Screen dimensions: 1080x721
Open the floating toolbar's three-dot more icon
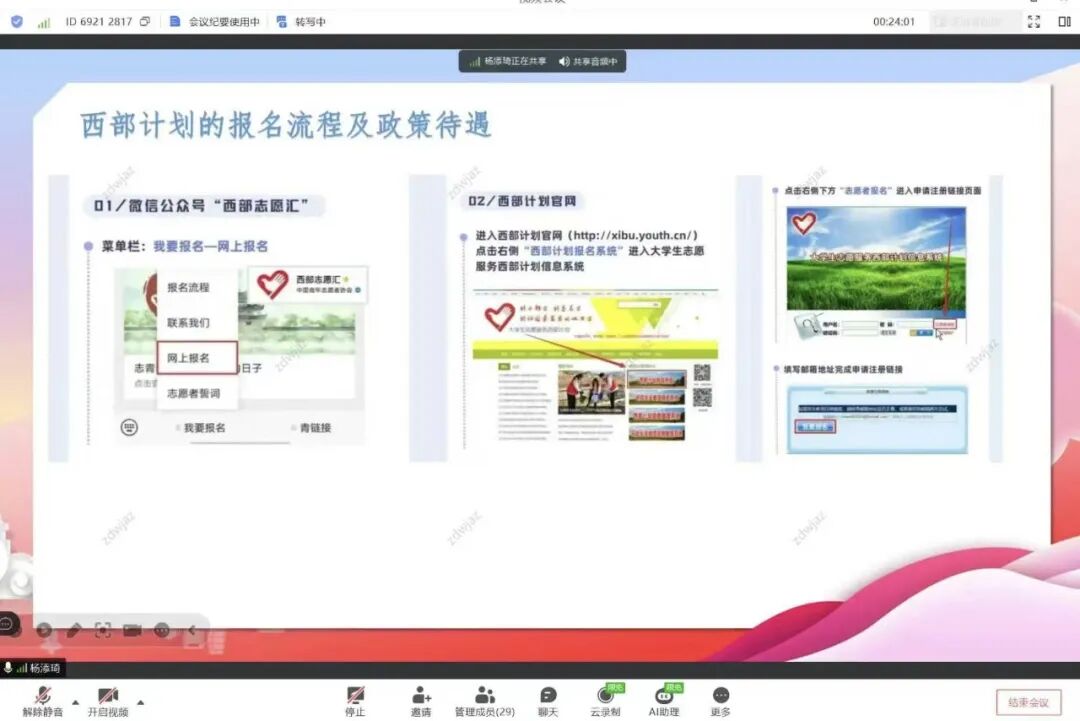click(162, 629)
